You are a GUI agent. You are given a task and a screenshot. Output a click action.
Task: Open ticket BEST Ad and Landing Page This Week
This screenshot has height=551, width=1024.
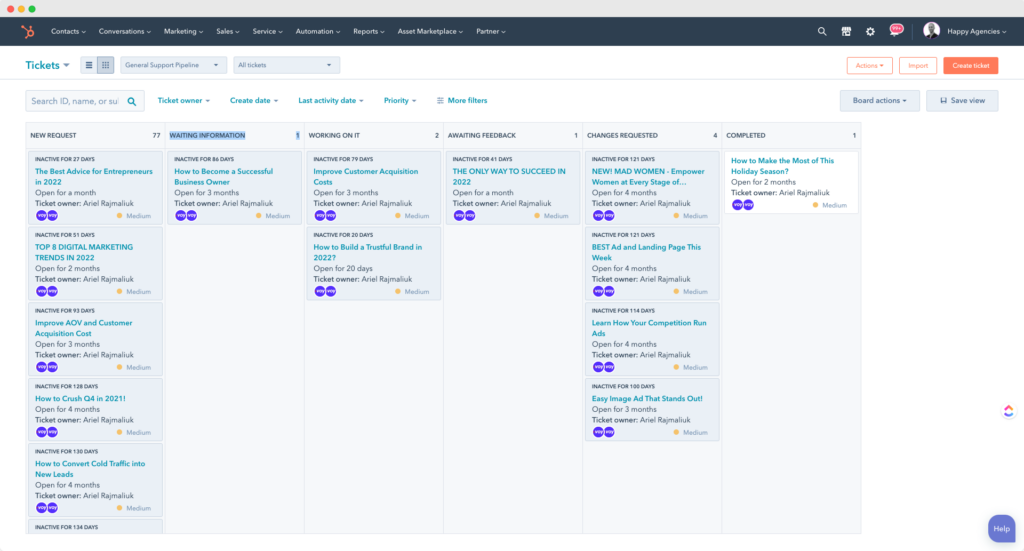pyautogui.click(x=646, y=252)
